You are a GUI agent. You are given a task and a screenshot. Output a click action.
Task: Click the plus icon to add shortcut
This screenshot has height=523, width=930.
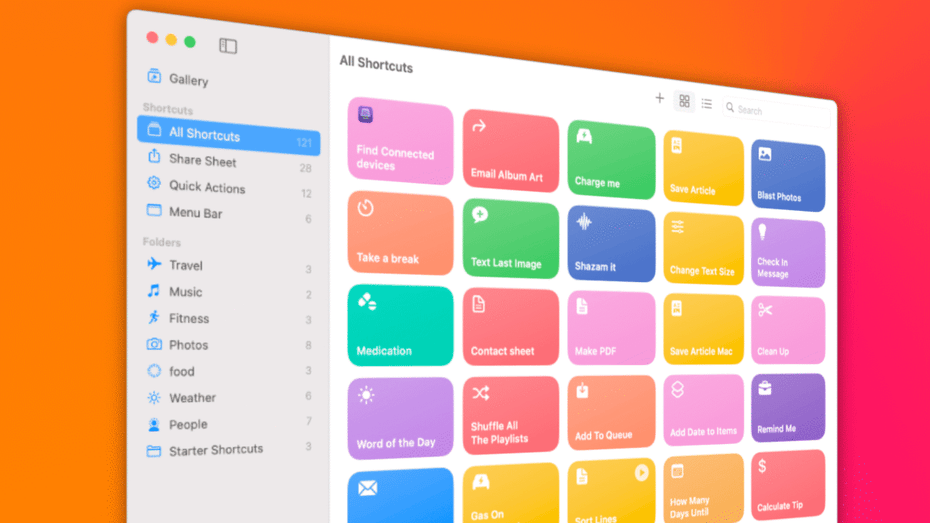tap(659, 98)
